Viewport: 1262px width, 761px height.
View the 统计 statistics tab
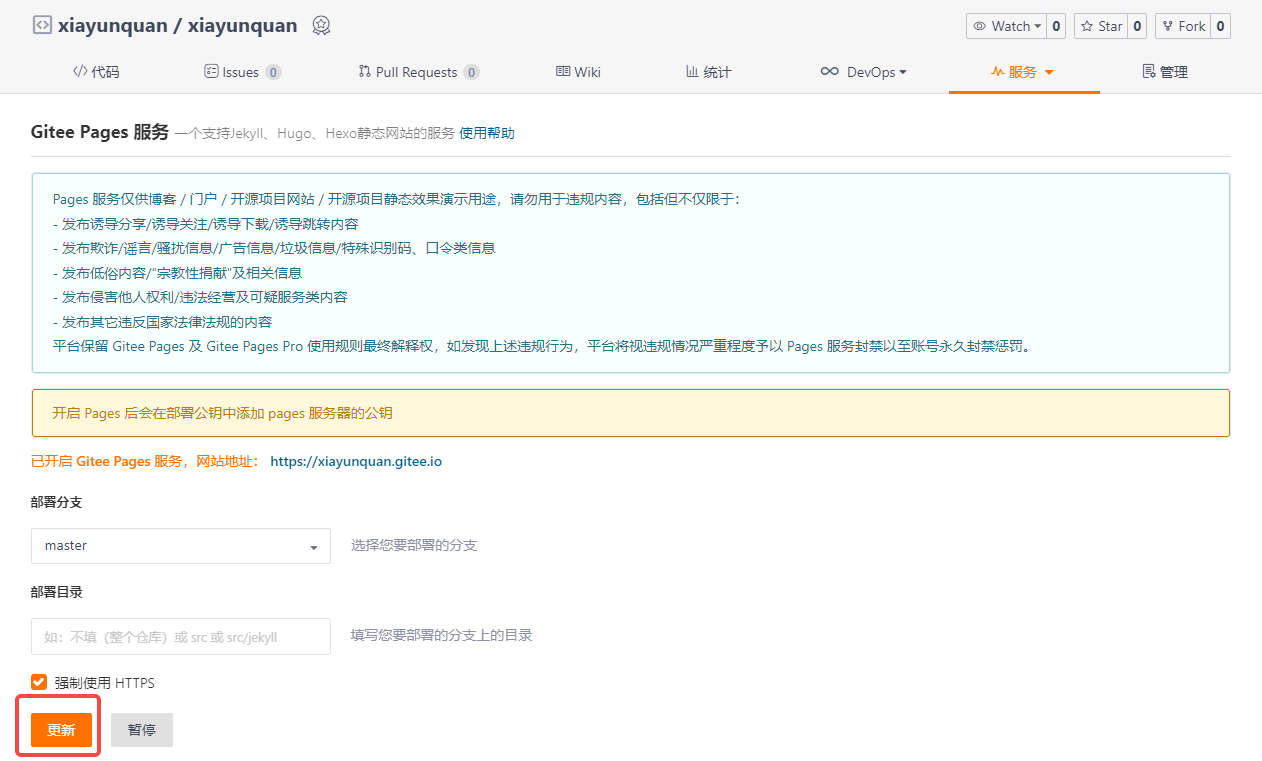coord(708,72)
